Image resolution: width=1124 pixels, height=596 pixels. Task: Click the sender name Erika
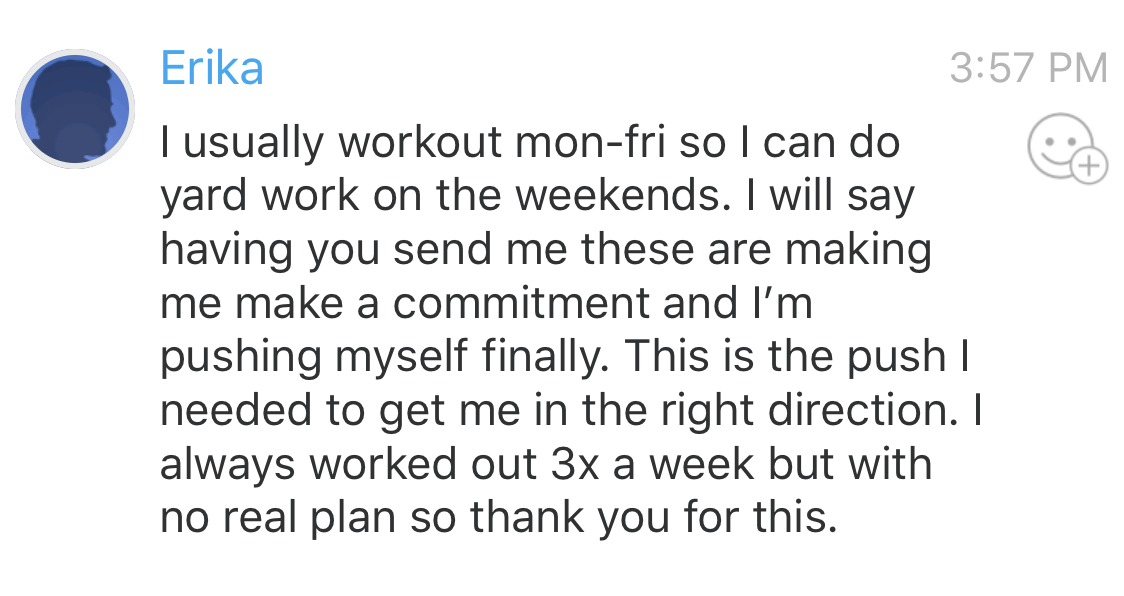(212, 68)
